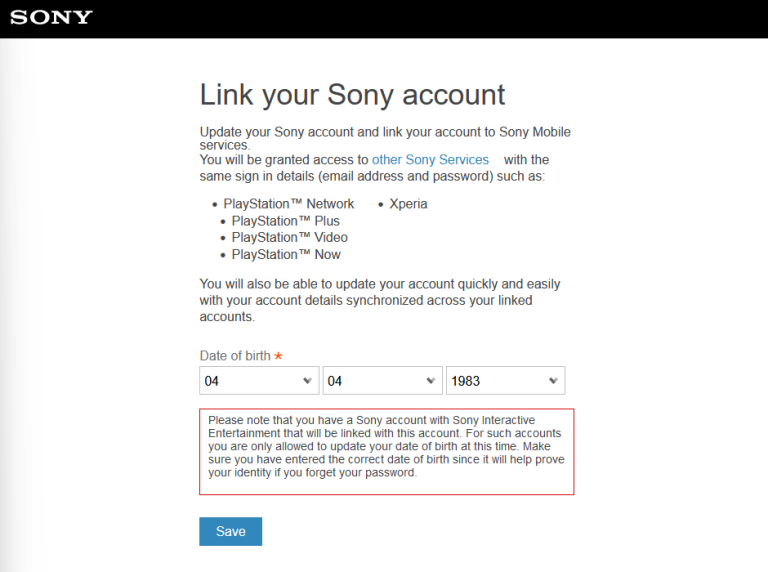The height and width of the screenshot is (572, 768).
Task: Click the PlayStation™ Video list item
Action: [x=289, y=237]
